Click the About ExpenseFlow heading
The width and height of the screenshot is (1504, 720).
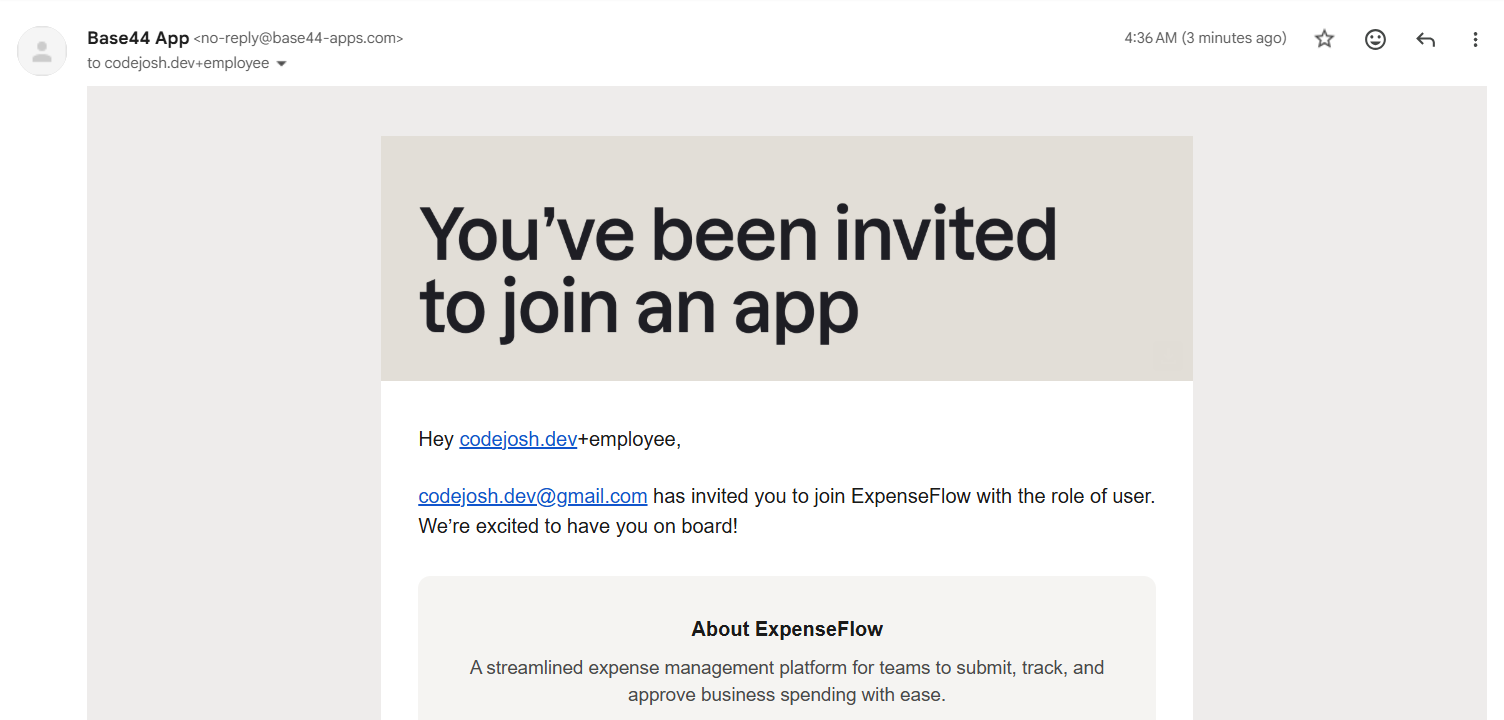click(787, 629)
